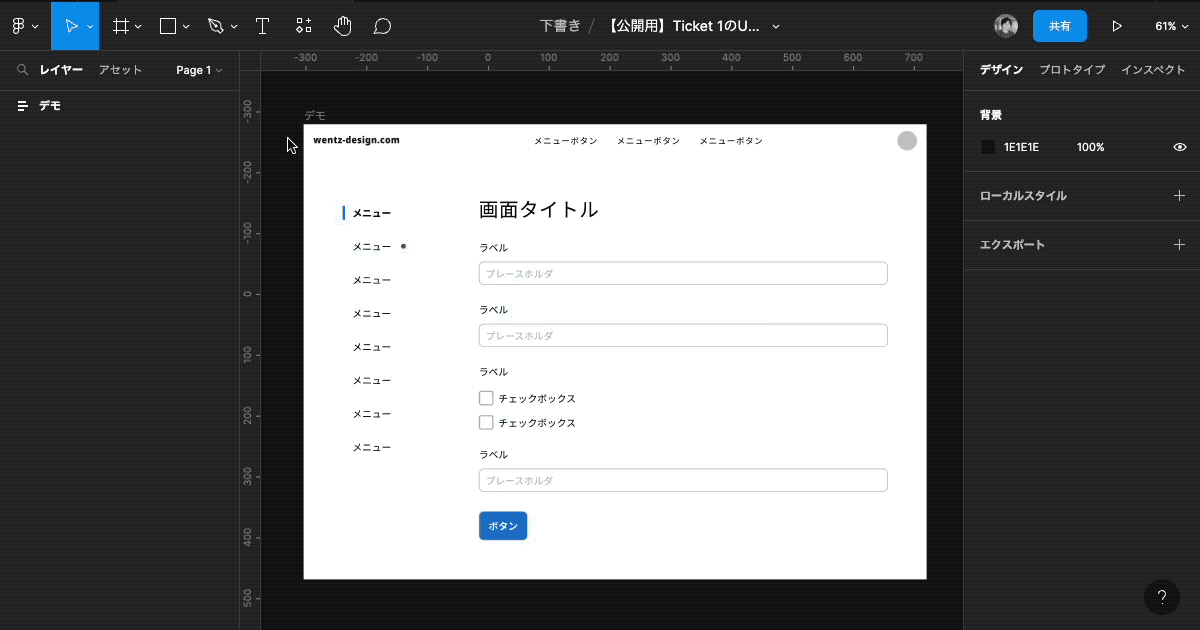
Task: Toggle the 背景 visibility eye icon
Action: pos(1179,147)
